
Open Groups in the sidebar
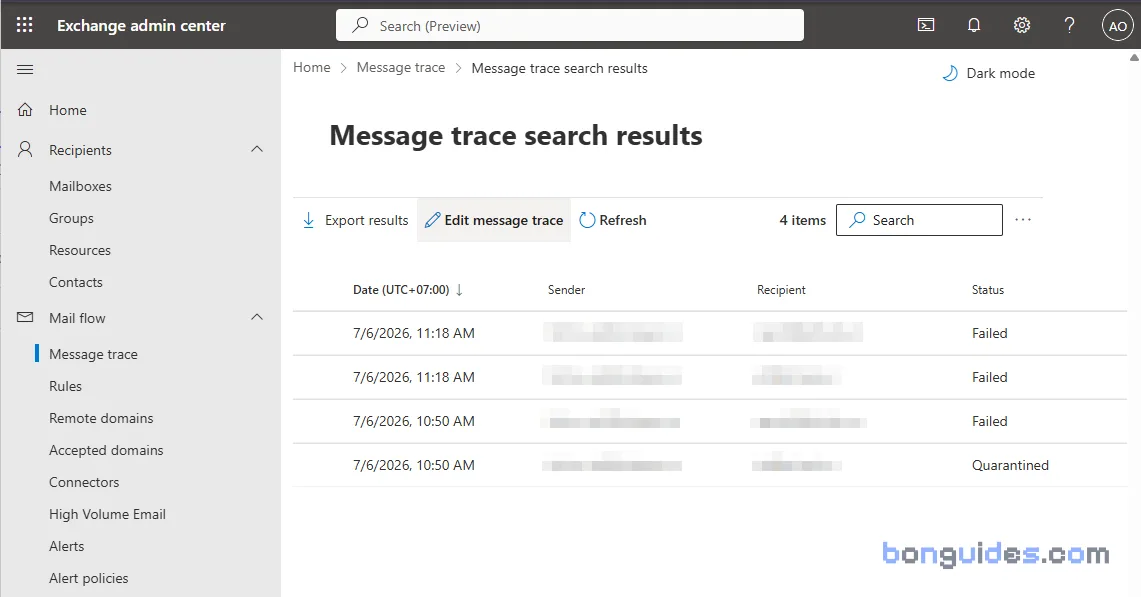[x=71, y=218]
